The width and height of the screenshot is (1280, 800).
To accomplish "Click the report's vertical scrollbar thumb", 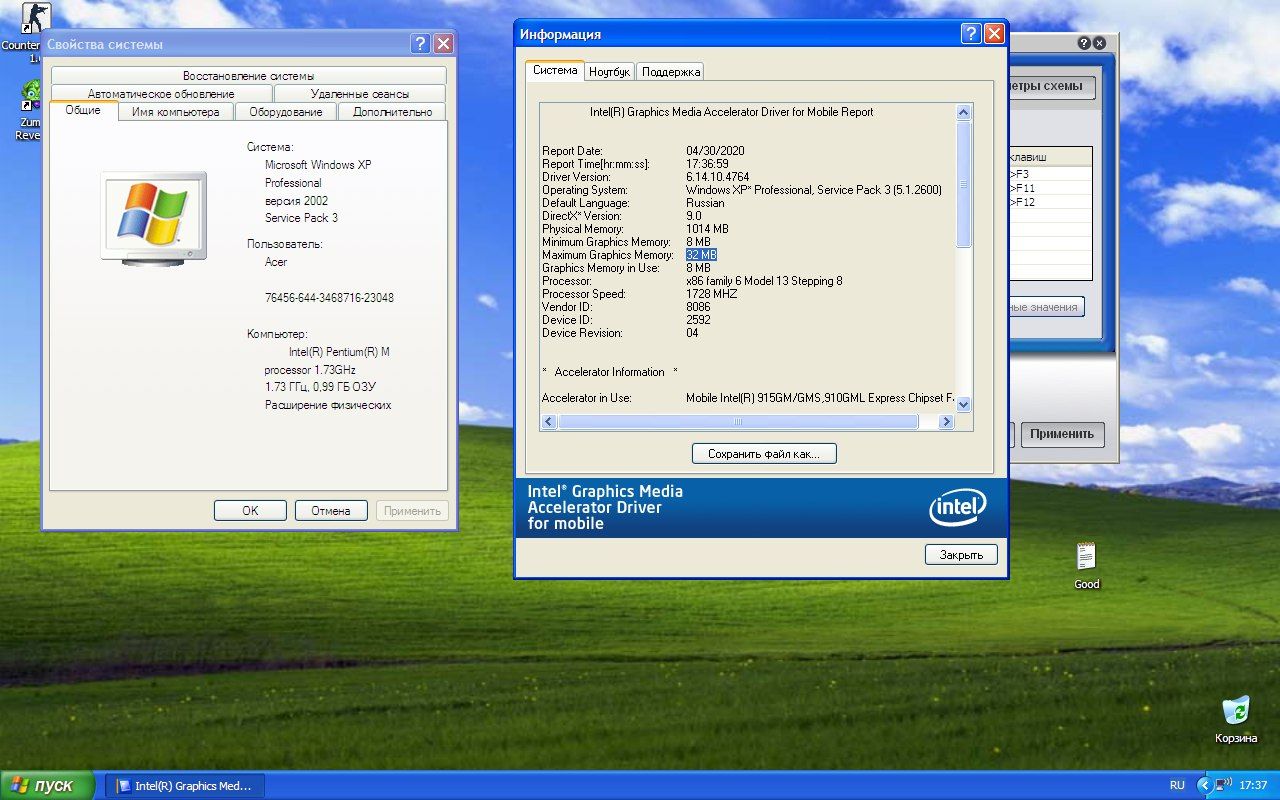I will (964, 185).
